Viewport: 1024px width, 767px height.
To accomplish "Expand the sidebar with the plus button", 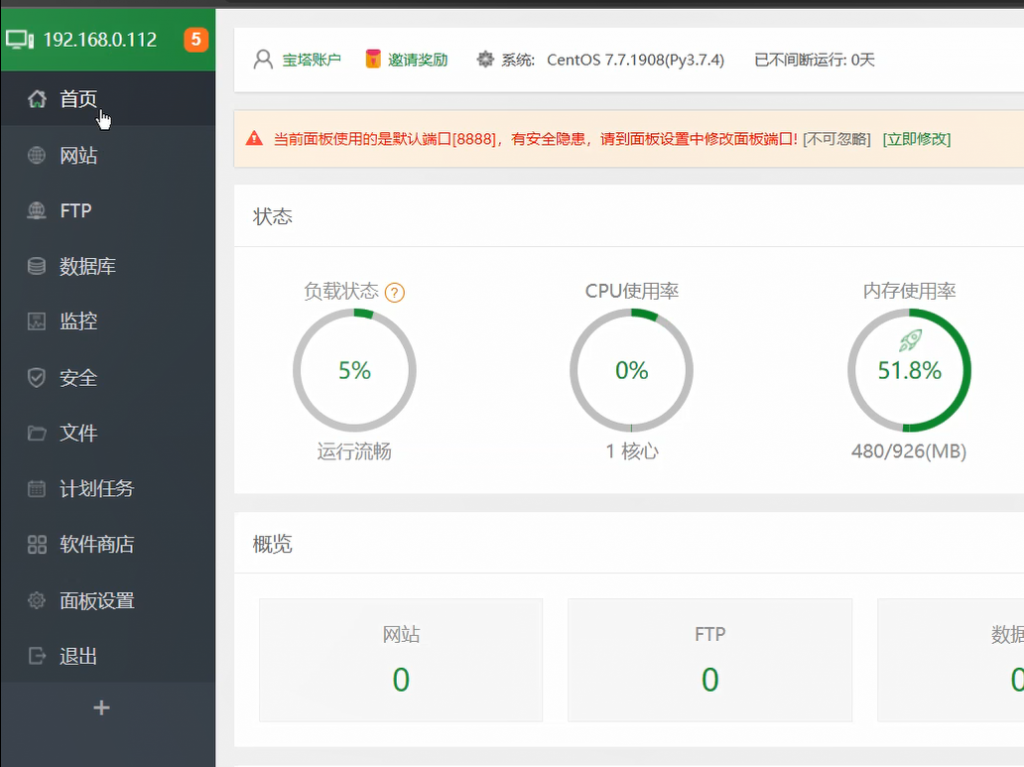I will 100,707.
